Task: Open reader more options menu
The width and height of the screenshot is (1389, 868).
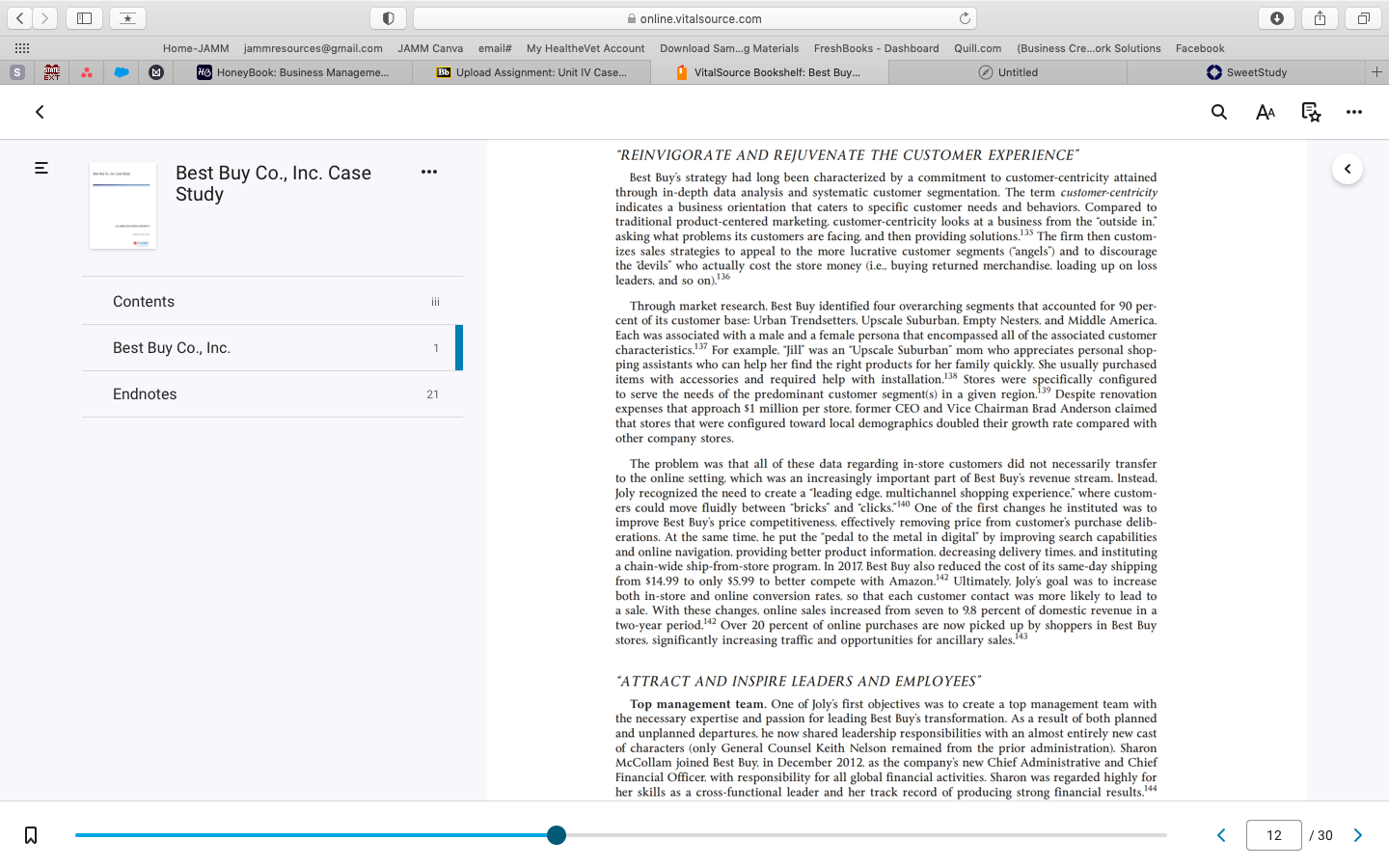Action: [1354, 112]
